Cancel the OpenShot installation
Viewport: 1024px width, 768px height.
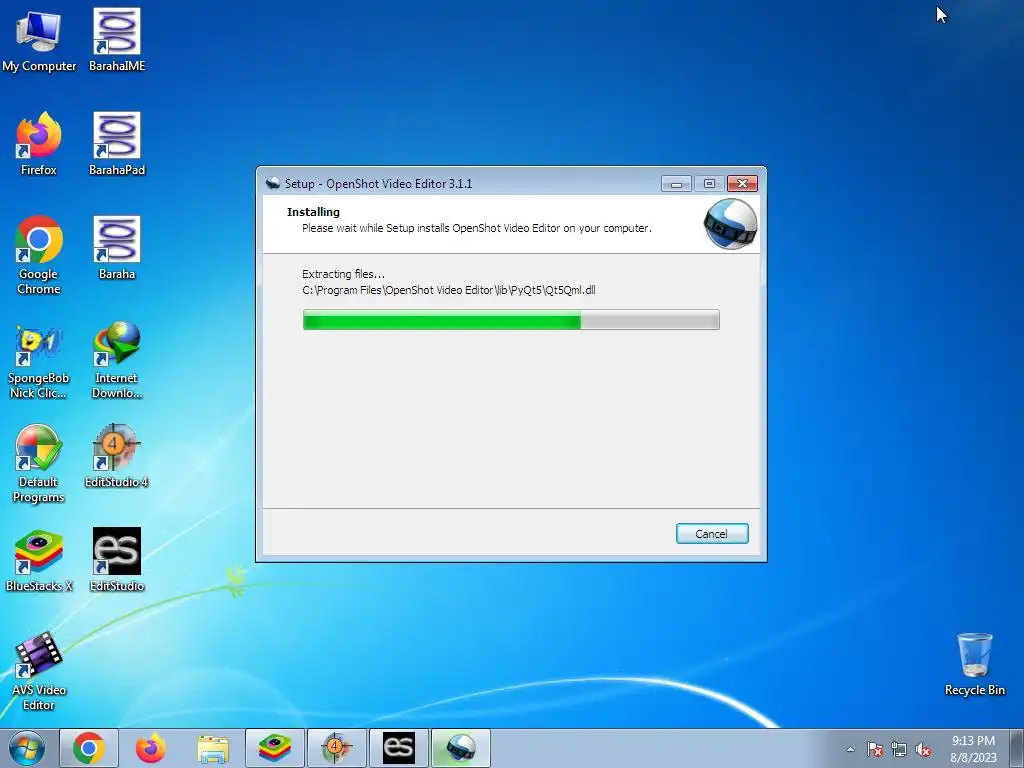pyautogui.click(x=712, y=534)
